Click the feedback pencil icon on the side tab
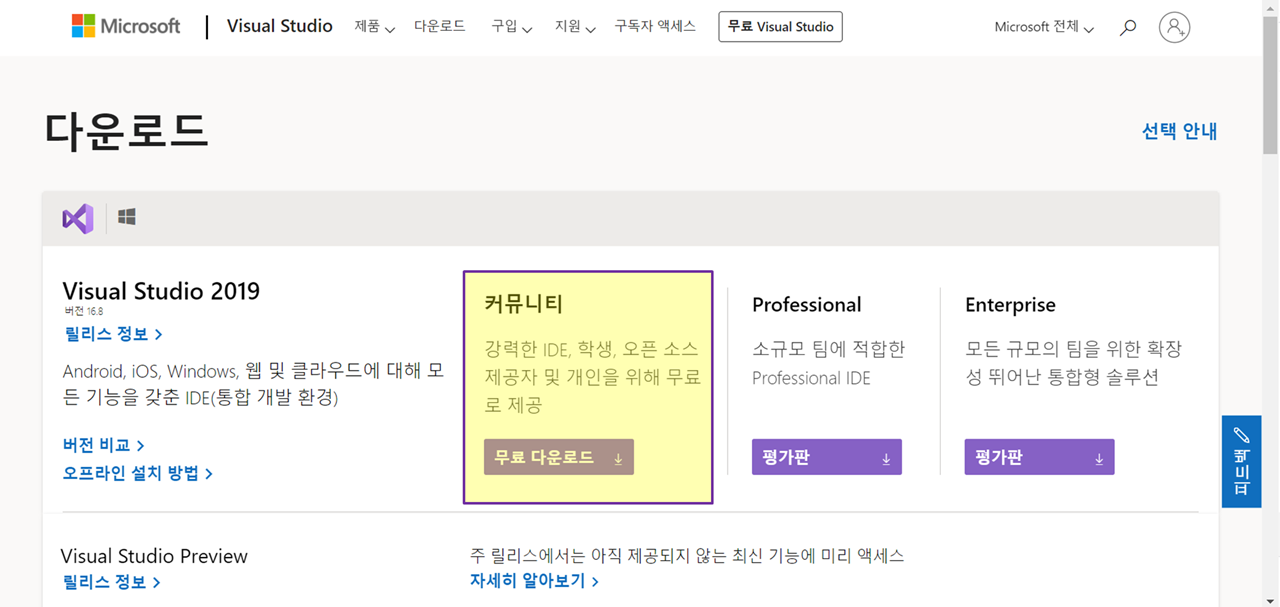The width and height of the screenshot is (1280, 607). pos(1241,435)
